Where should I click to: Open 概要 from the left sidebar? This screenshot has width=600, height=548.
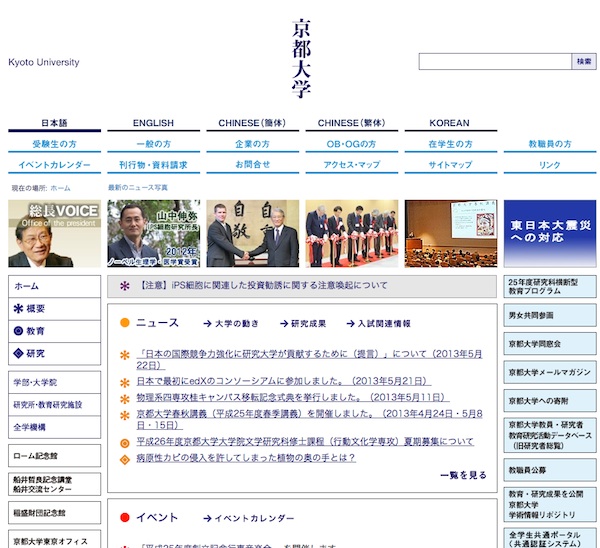click(35, 308)
